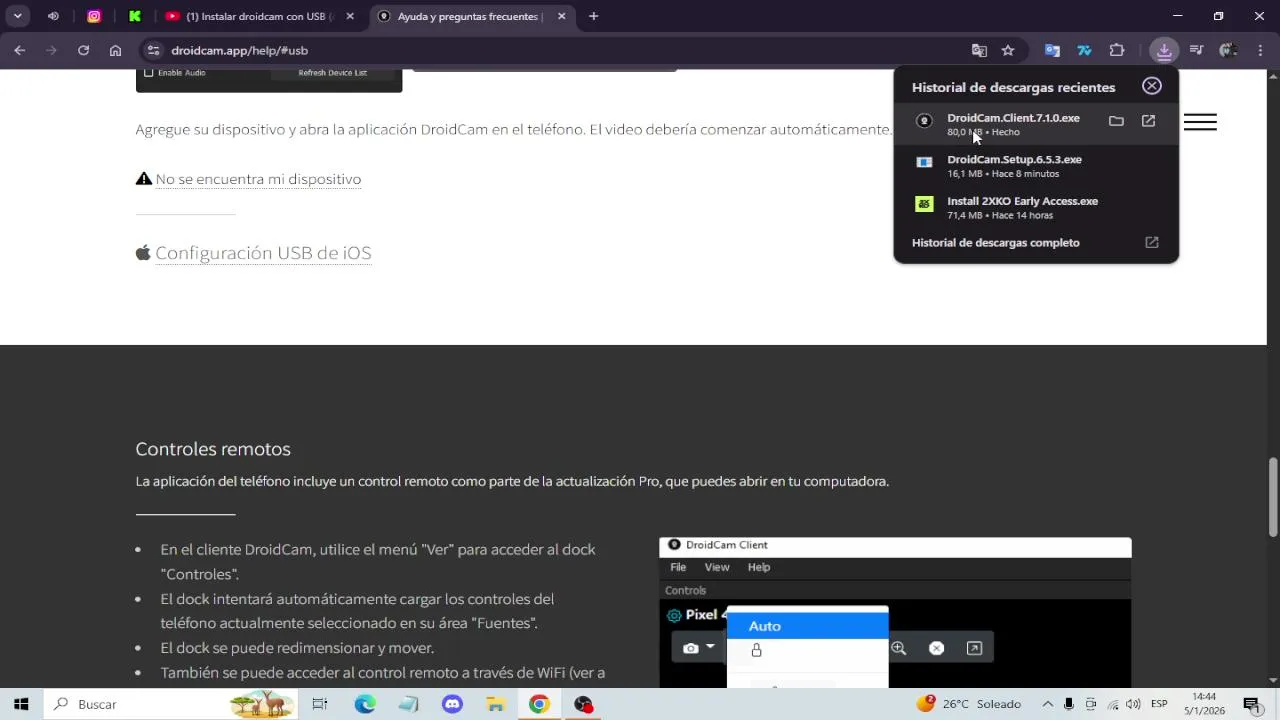Open the Chrome tab search dropdown arrow
Image resolution: width=1280 pixels, height=720 pixels.
17,16
